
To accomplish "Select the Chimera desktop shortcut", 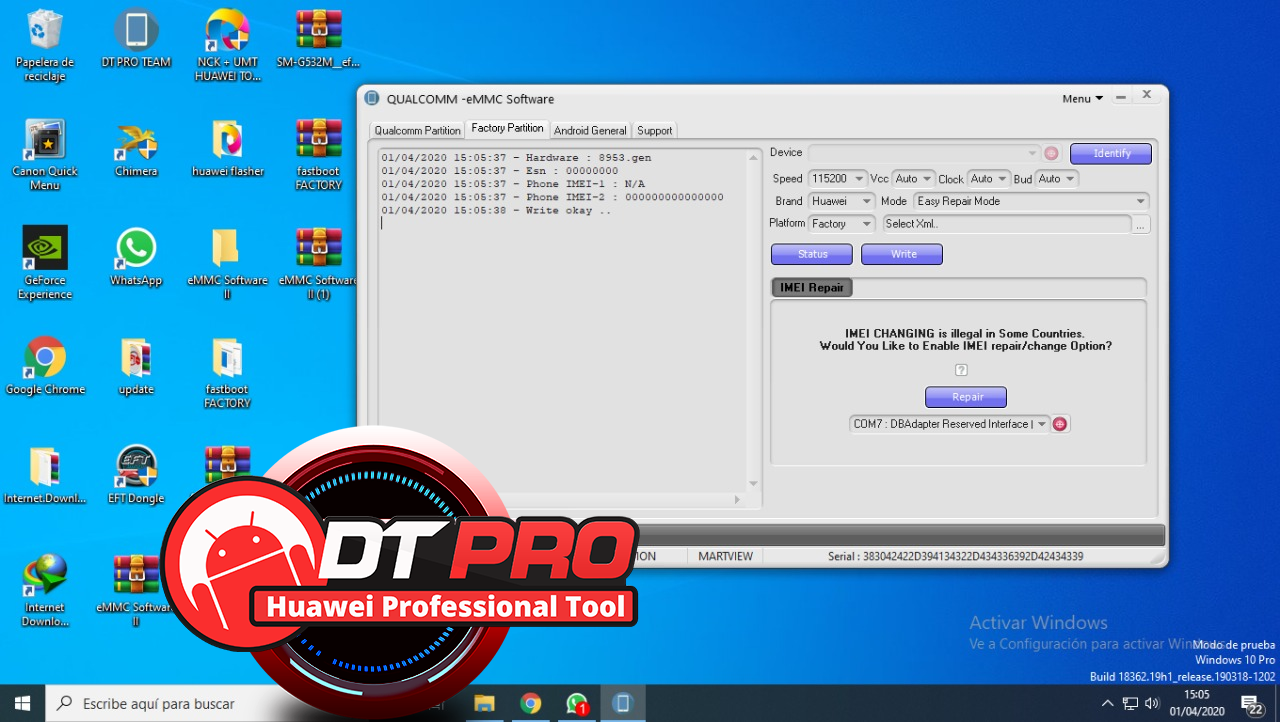I will pos(136,148).
